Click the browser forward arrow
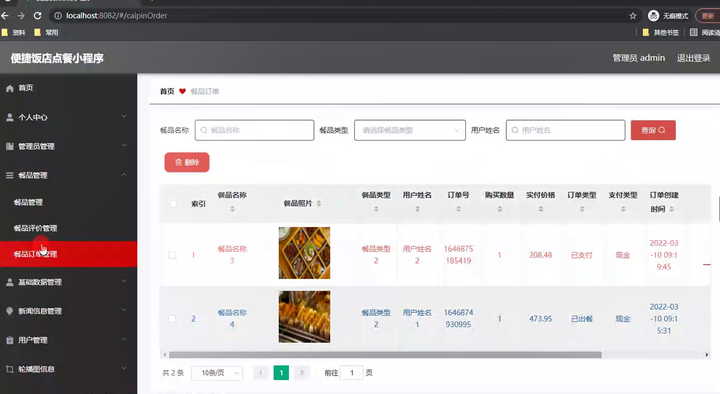The width and height of the screenshot is (720, 394). (21, 16)
